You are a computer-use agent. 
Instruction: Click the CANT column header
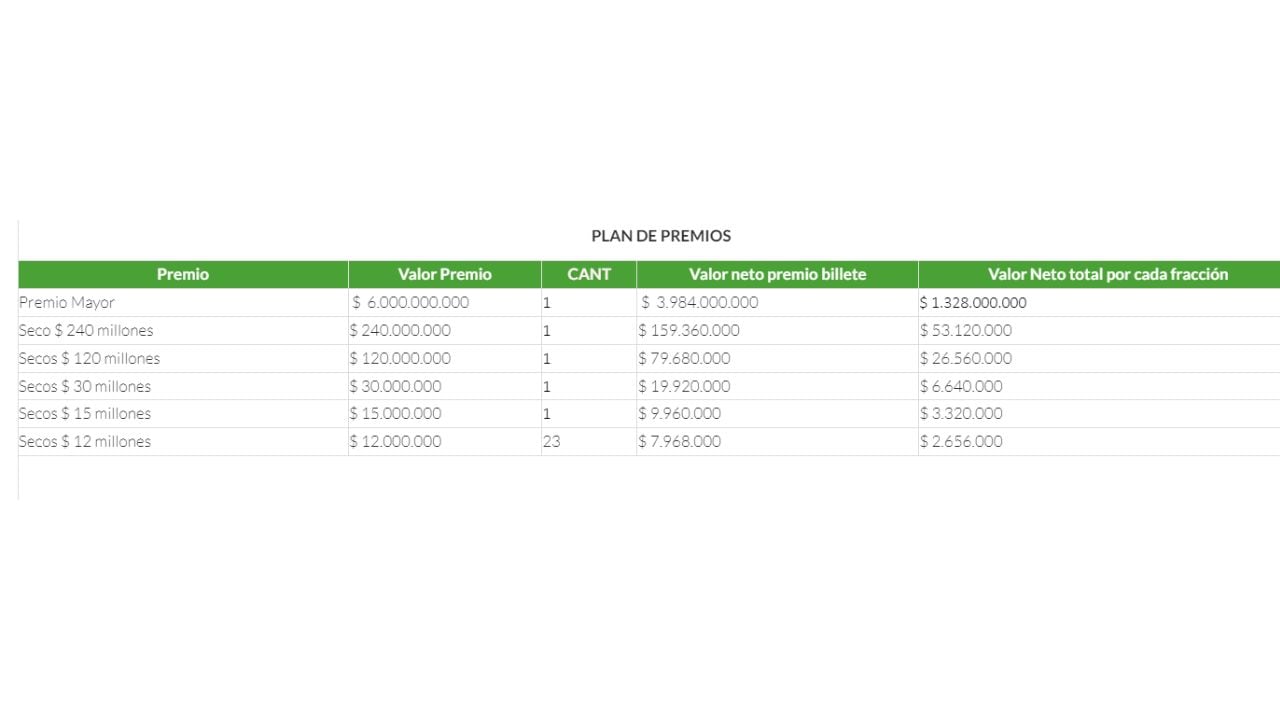pos(589,274)
